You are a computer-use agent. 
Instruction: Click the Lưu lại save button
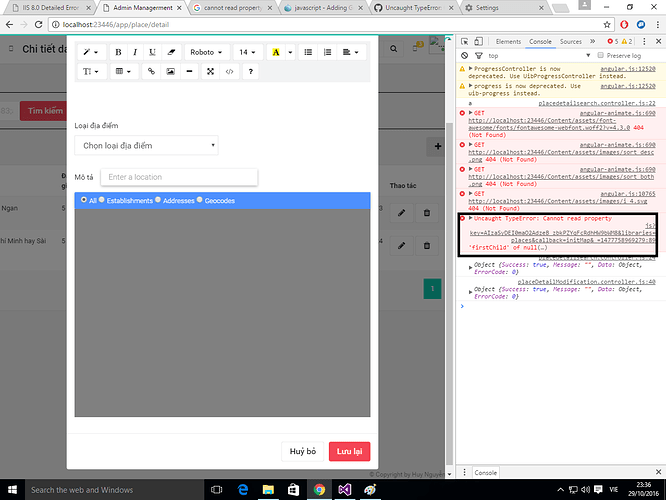point(350,451)
